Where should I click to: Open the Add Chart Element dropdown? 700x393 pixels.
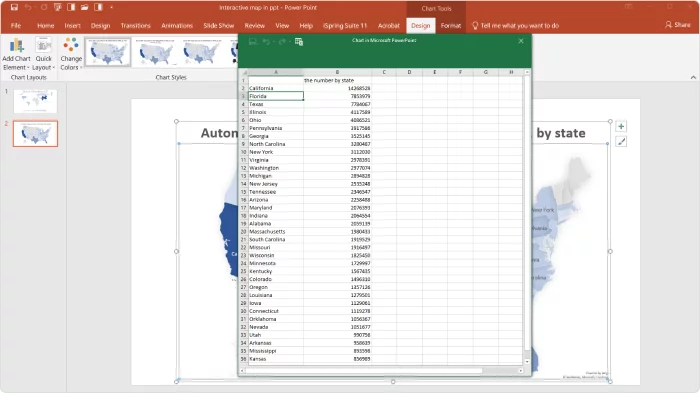click(x=17, y=54)
